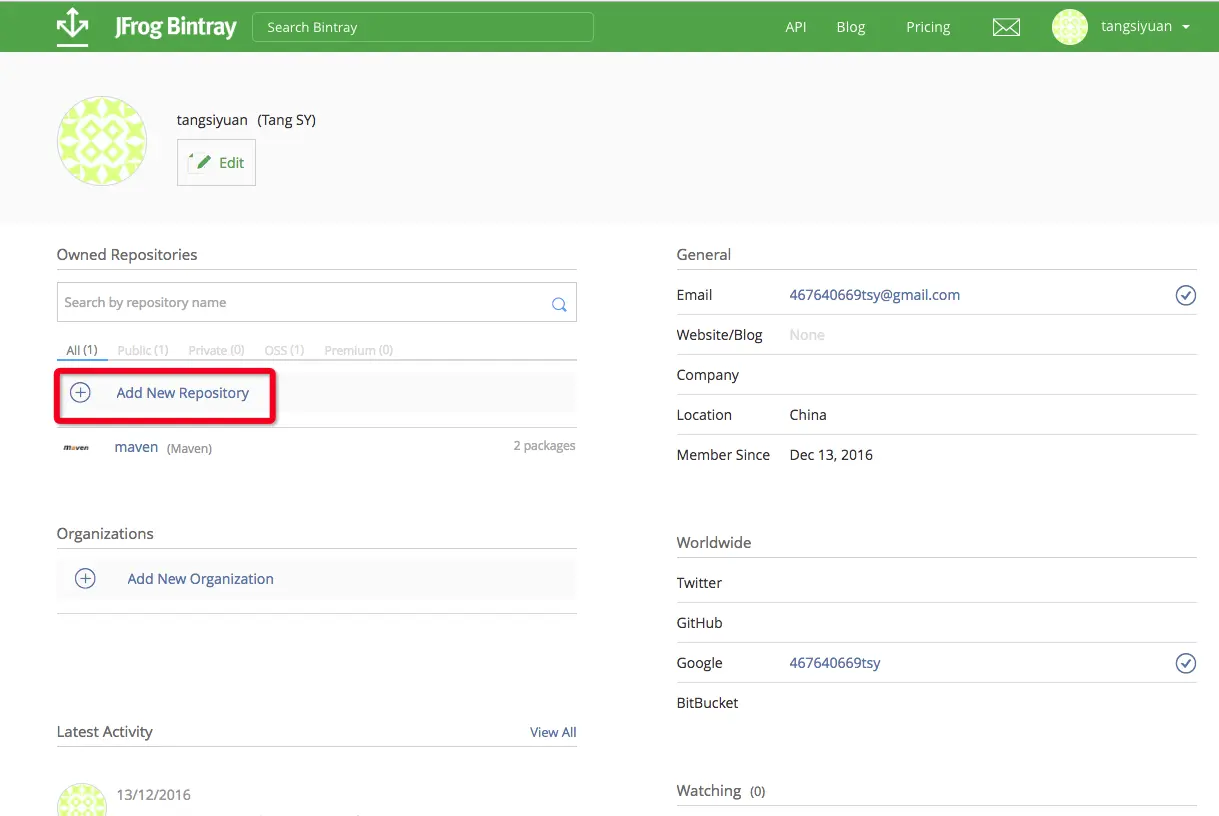Click View All latest activity link
The image size is (1219, 816).
(x=553, y=732)
